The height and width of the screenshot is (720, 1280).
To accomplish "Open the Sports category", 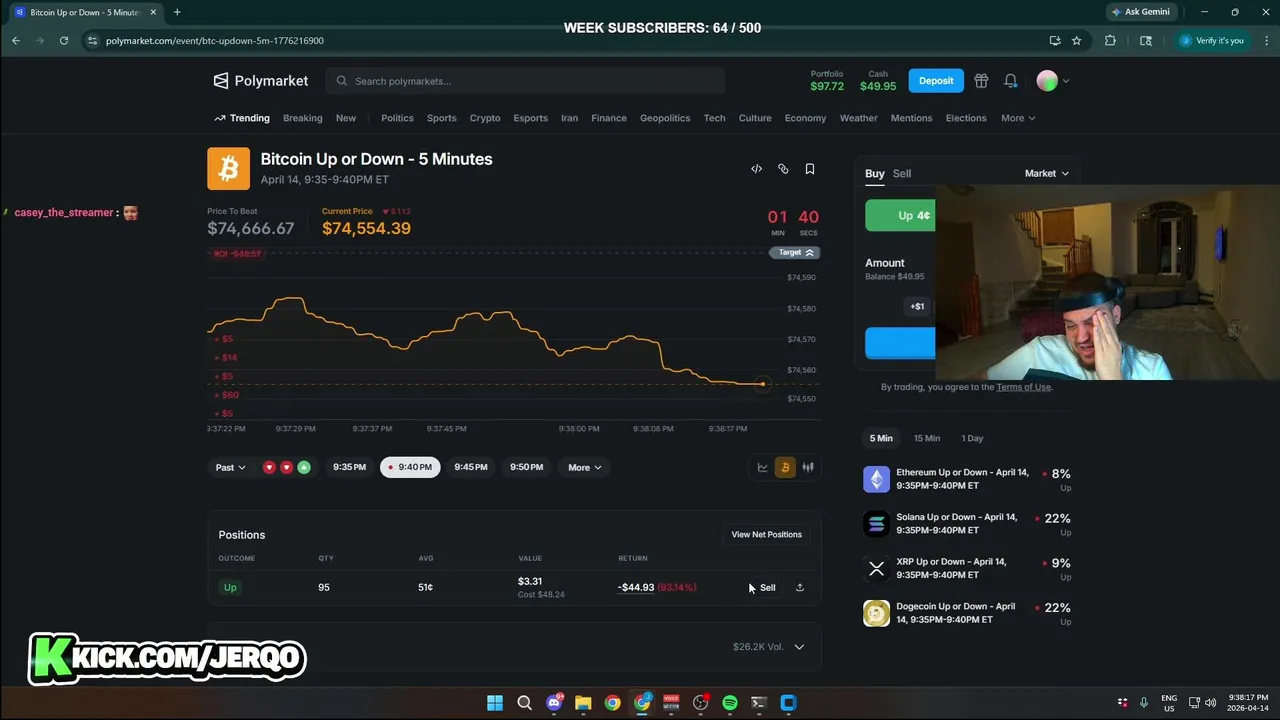I will click(441, 118).
